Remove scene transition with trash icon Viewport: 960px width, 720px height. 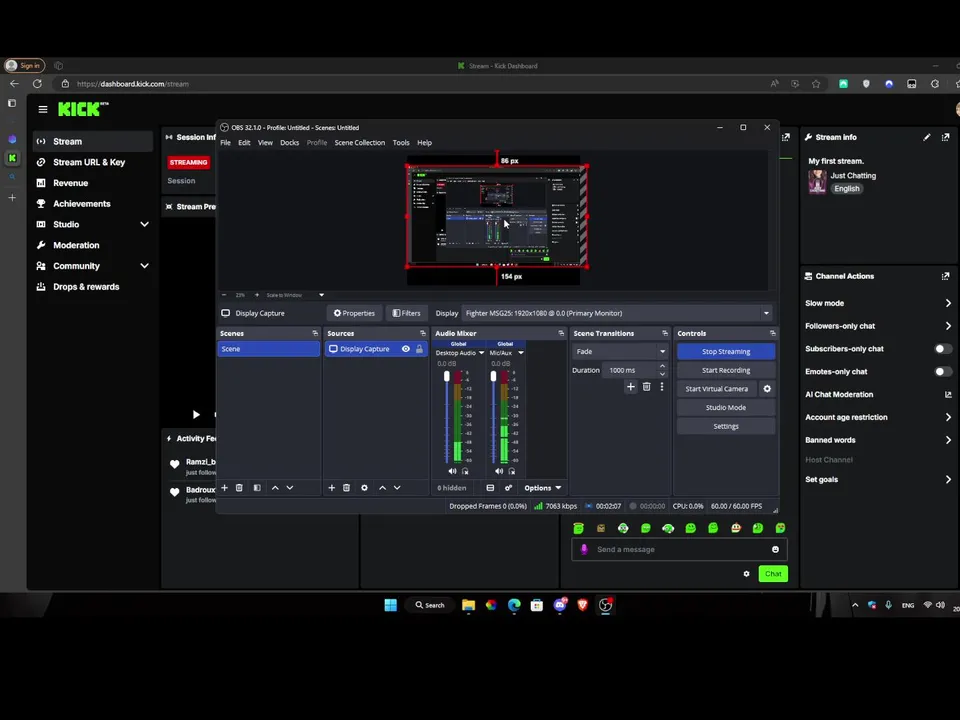pos(647,386)
